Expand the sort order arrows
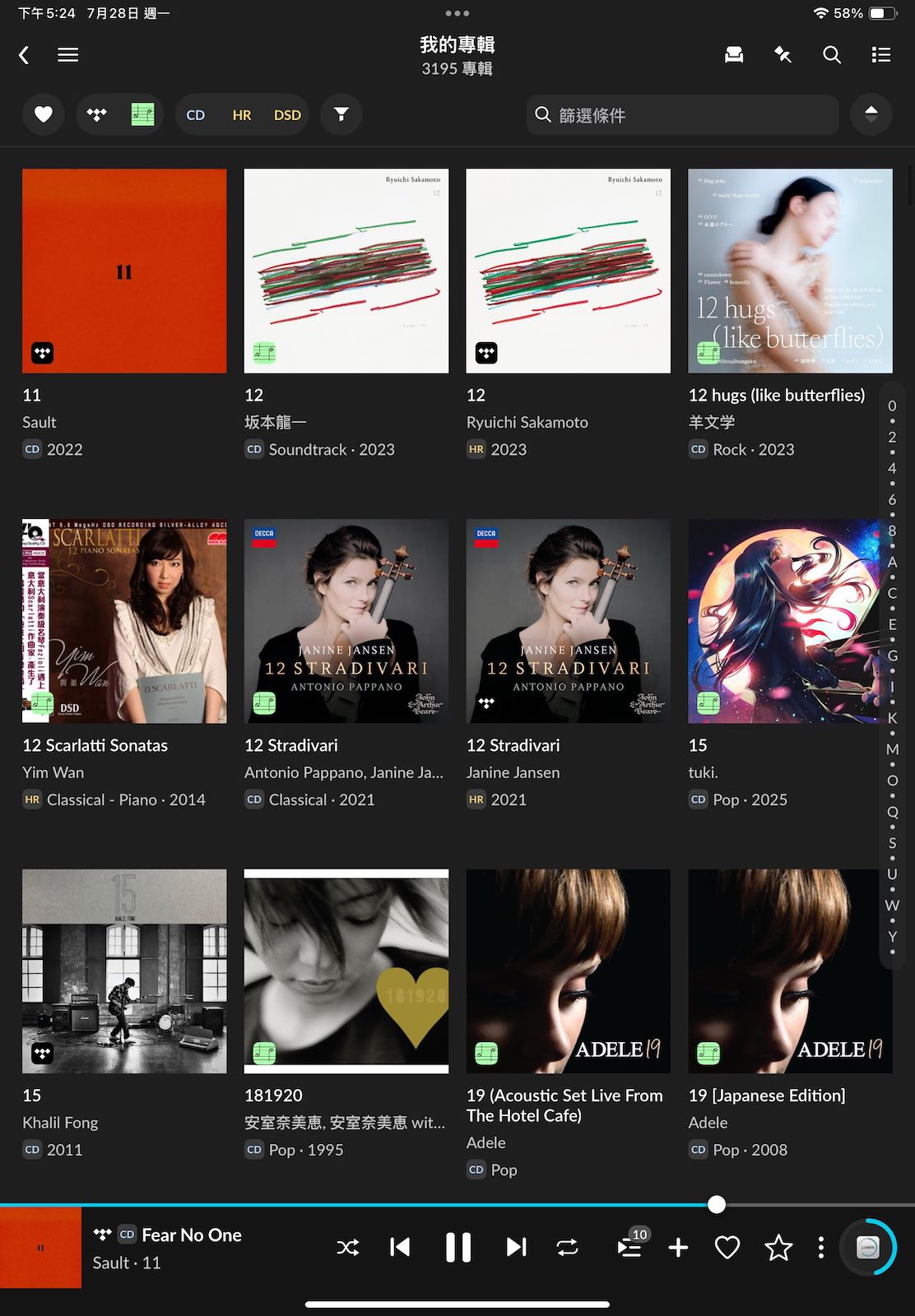This screenshot has width=915, height=1316. [x=871, y=114]
